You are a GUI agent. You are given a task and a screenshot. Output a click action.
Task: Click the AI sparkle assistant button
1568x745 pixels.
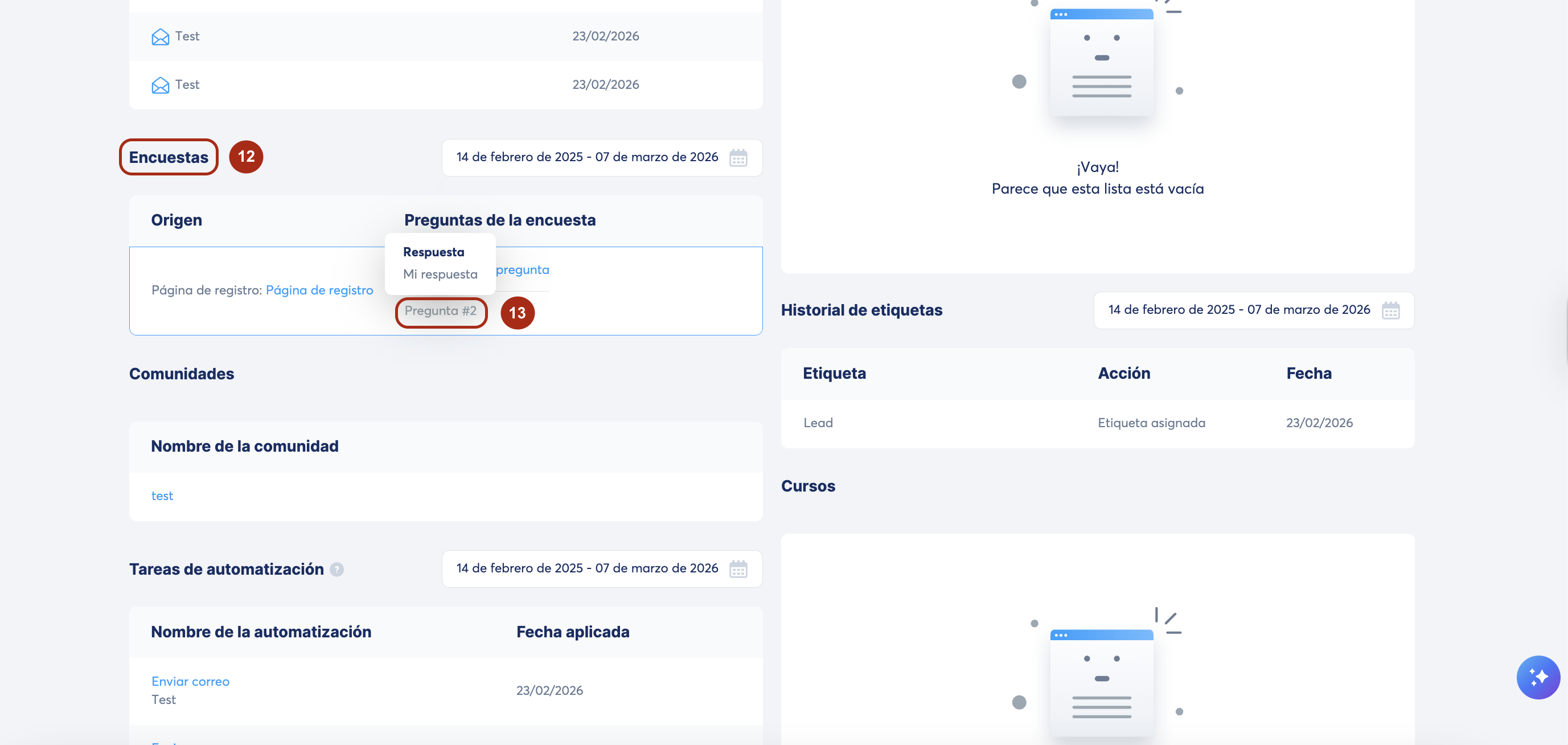click(x=1538, y=677)
